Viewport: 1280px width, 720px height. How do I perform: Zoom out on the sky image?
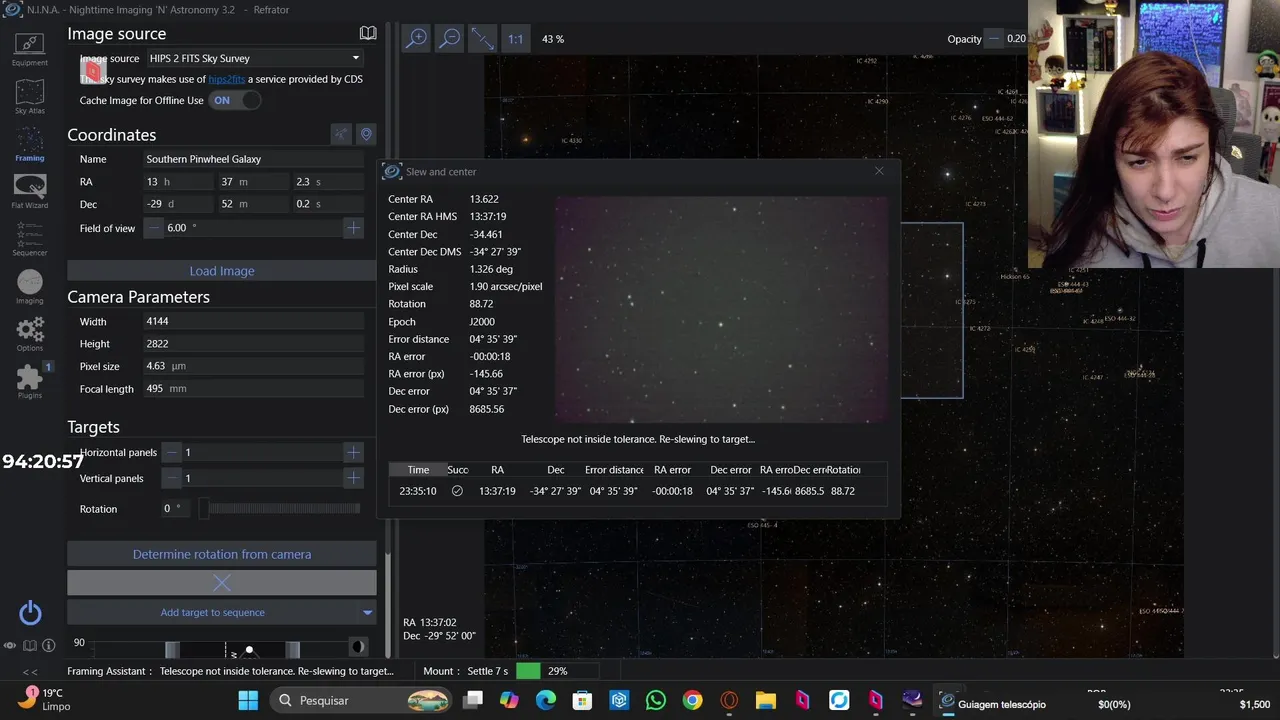(x=450, y=38)
